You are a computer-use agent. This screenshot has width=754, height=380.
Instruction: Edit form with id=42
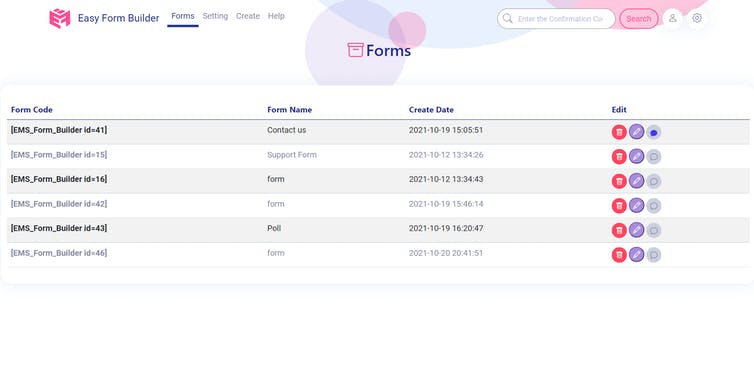[x=636, y=205]
